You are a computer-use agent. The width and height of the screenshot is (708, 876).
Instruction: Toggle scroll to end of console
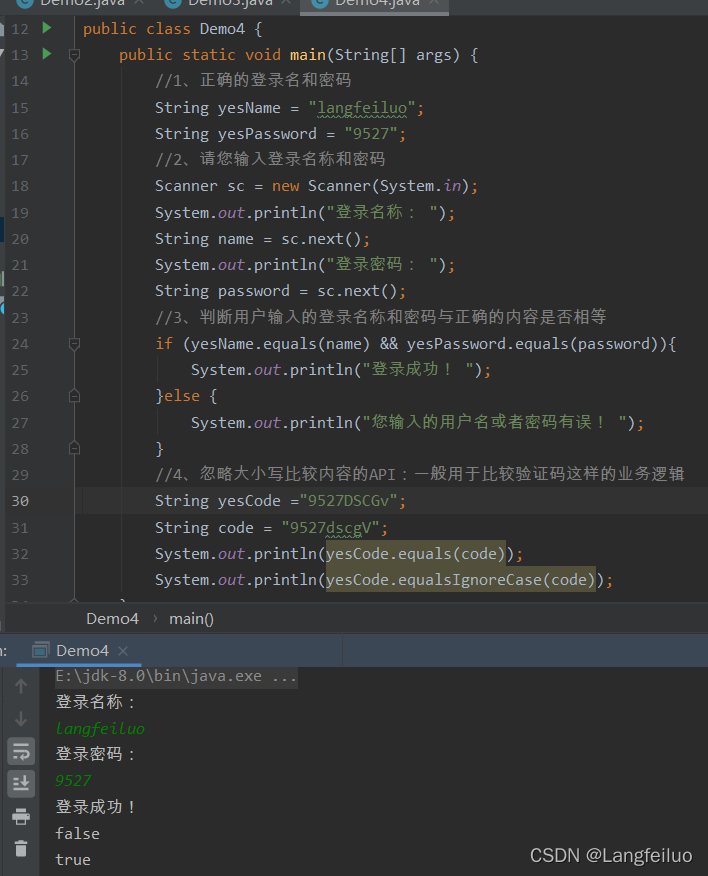click(21, 784)
